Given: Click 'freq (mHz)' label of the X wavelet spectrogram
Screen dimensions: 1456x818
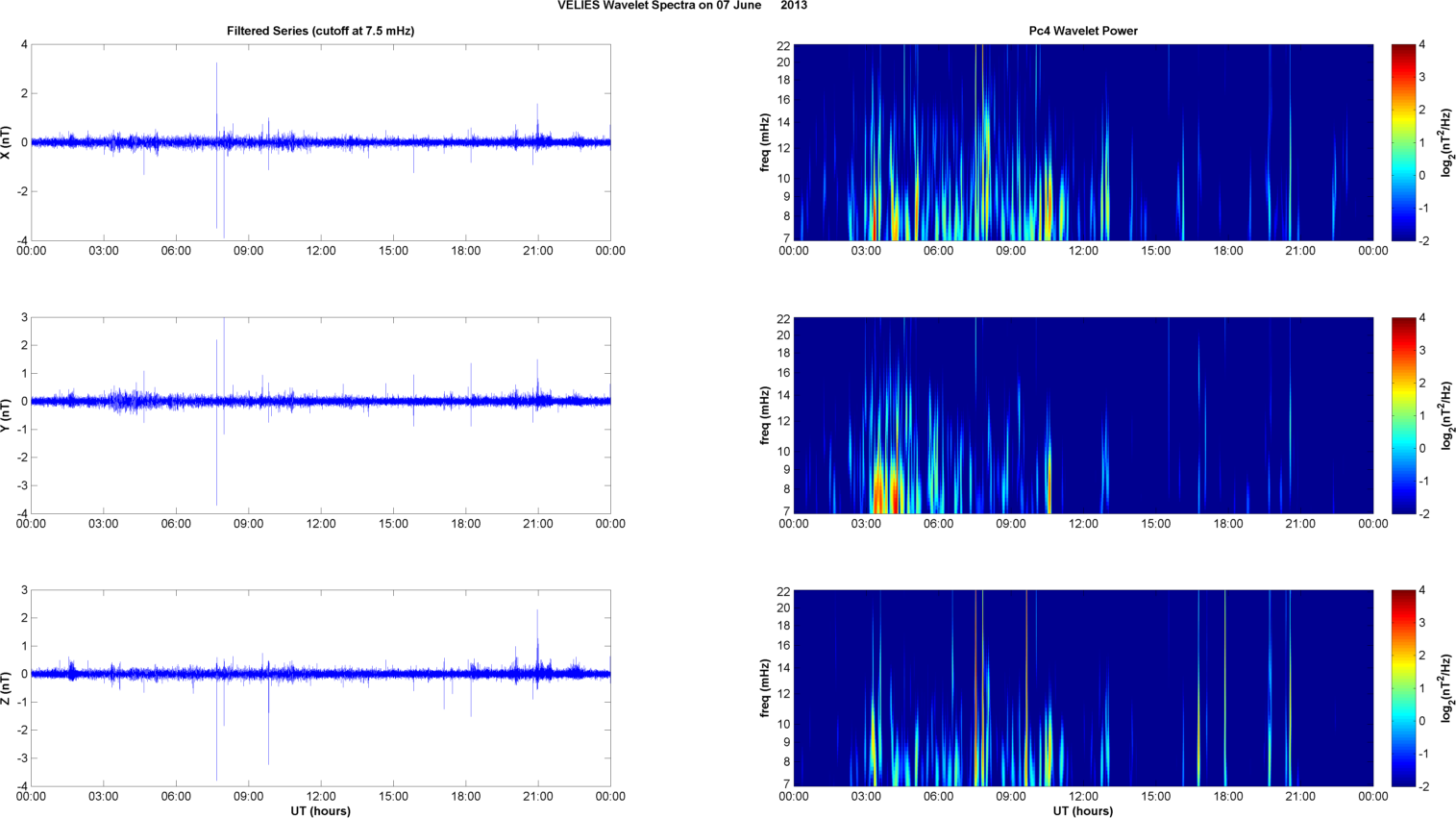Looking at the screenshot, I should 766,142.
